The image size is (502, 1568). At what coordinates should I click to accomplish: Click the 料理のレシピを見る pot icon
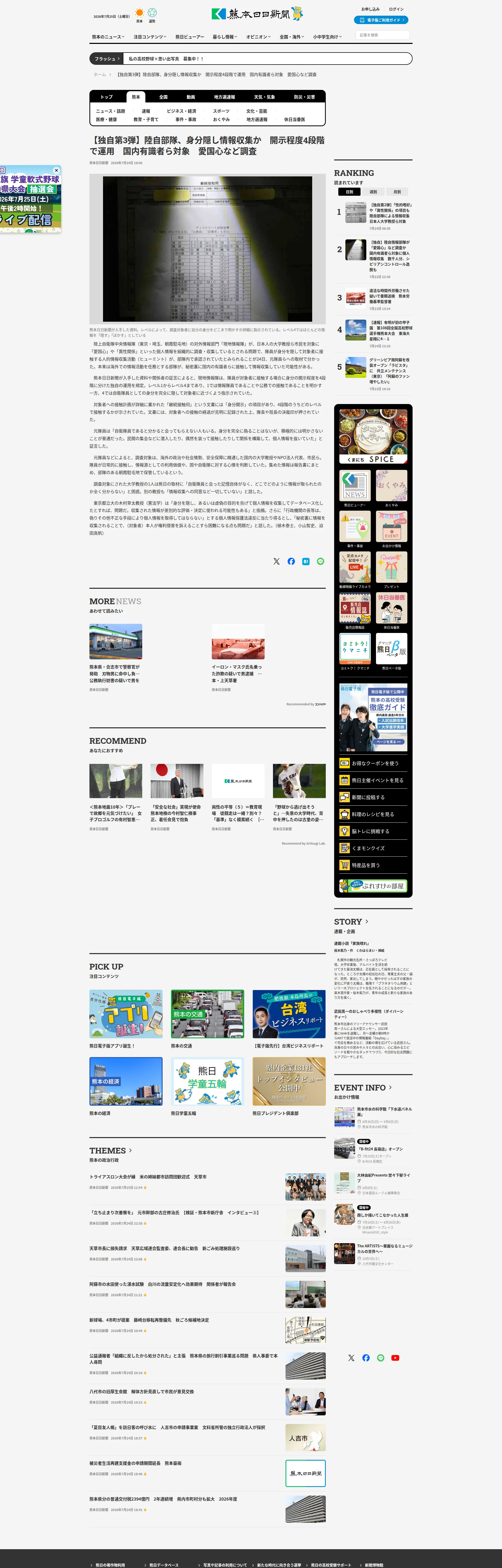point(345,814)
